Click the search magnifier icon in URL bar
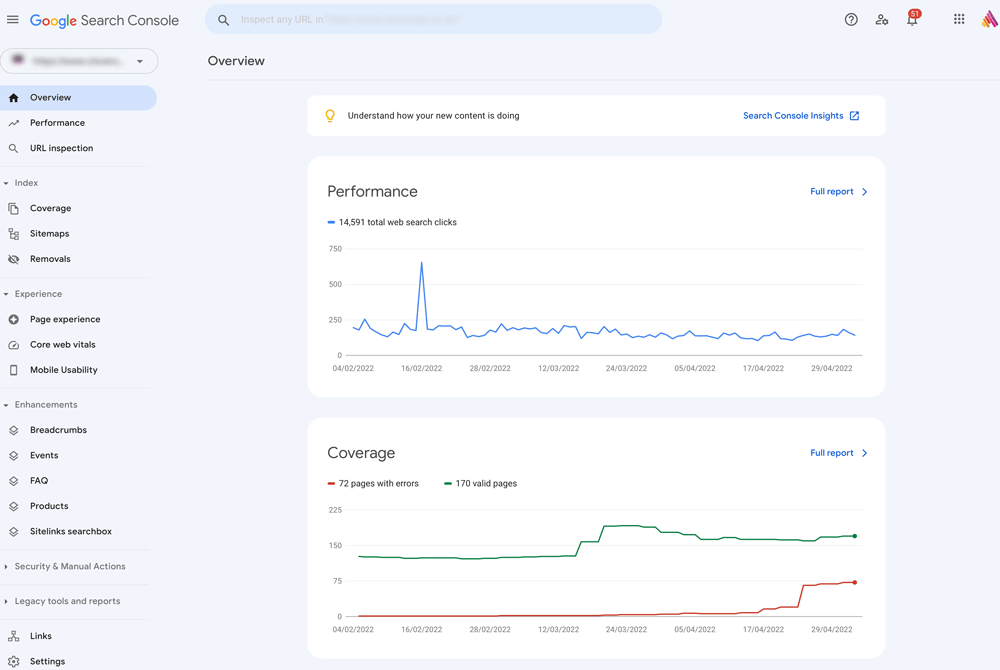 pyautogui.click(x=223, y=20)
